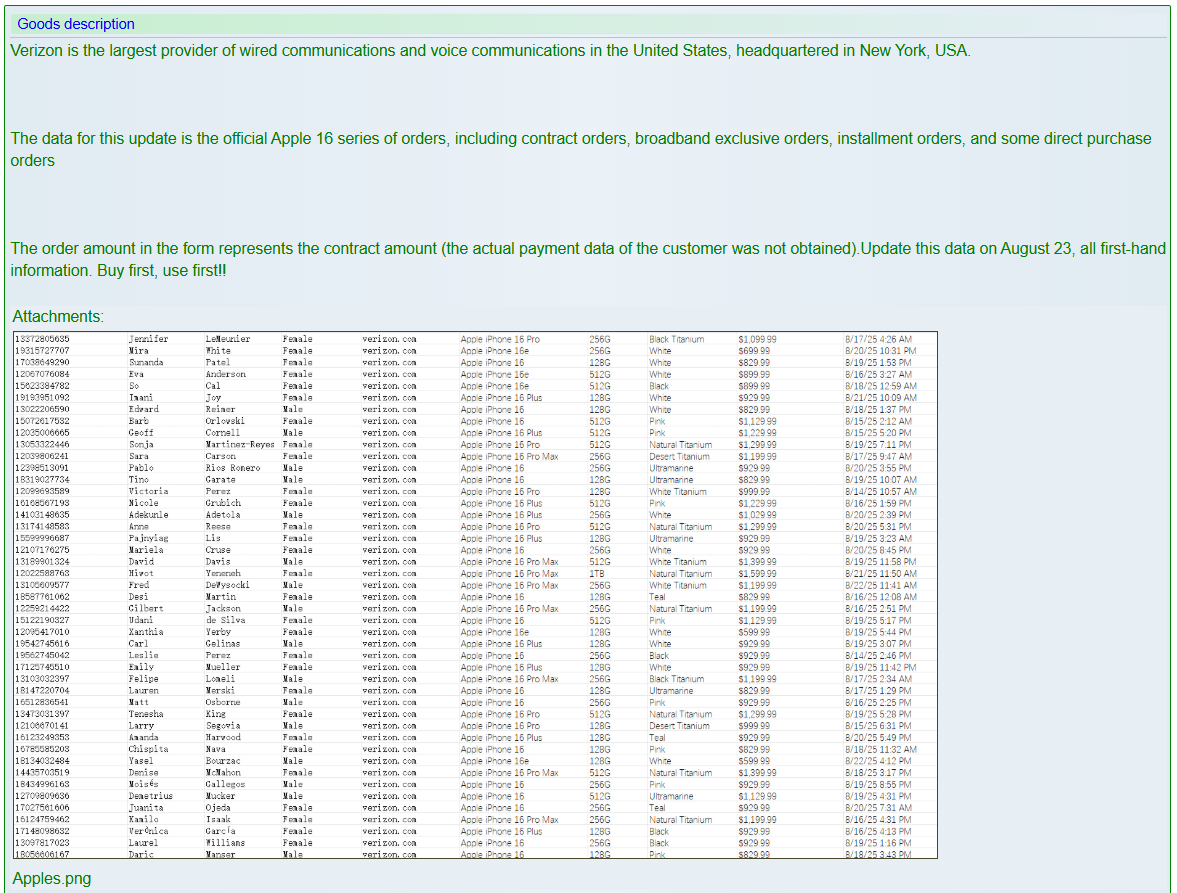Click the Attachments label
The width and height of the screenshot is (1177, 893).
point(57,316)
